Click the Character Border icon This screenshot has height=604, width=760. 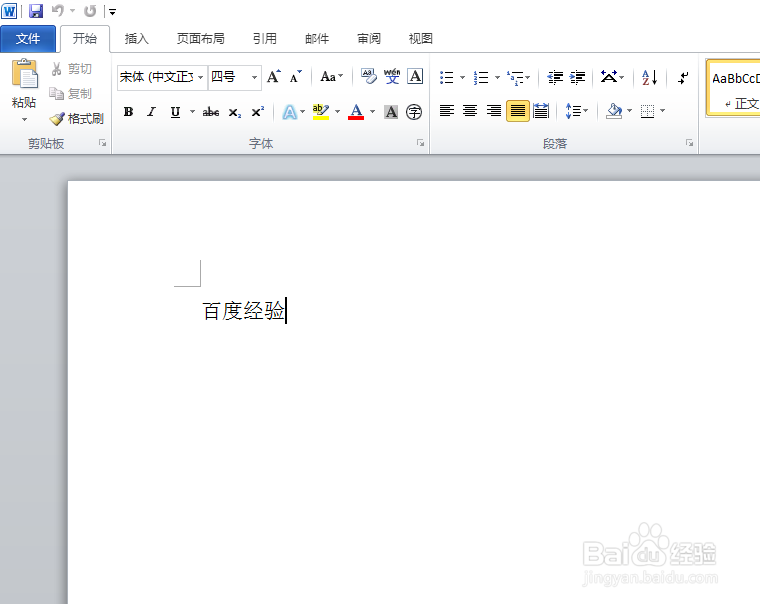point(415,77)
